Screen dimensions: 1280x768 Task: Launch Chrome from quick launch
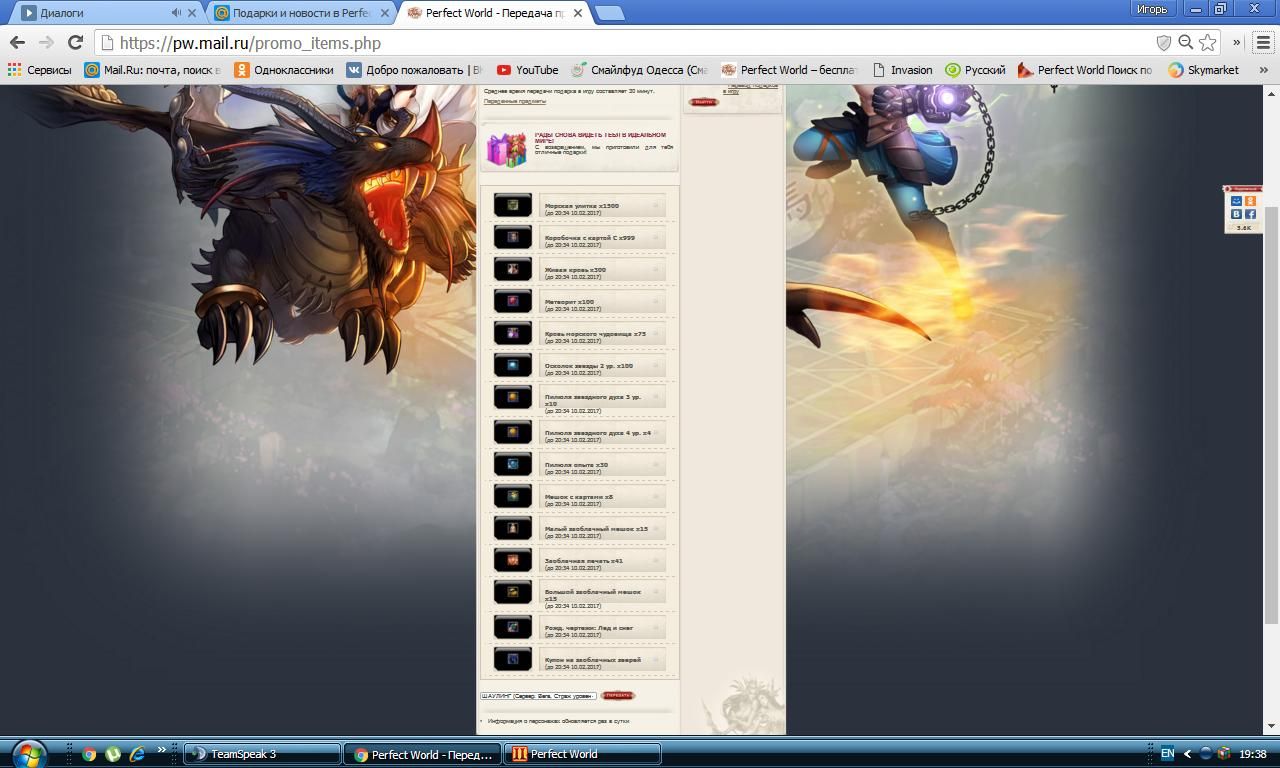tap(89, 754)
